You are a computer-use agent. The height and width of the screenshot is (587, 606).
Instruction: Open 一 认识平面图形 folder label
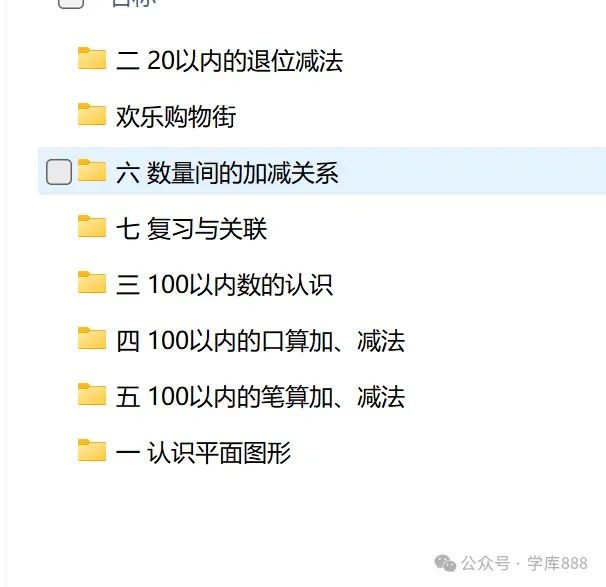[203, 453]
